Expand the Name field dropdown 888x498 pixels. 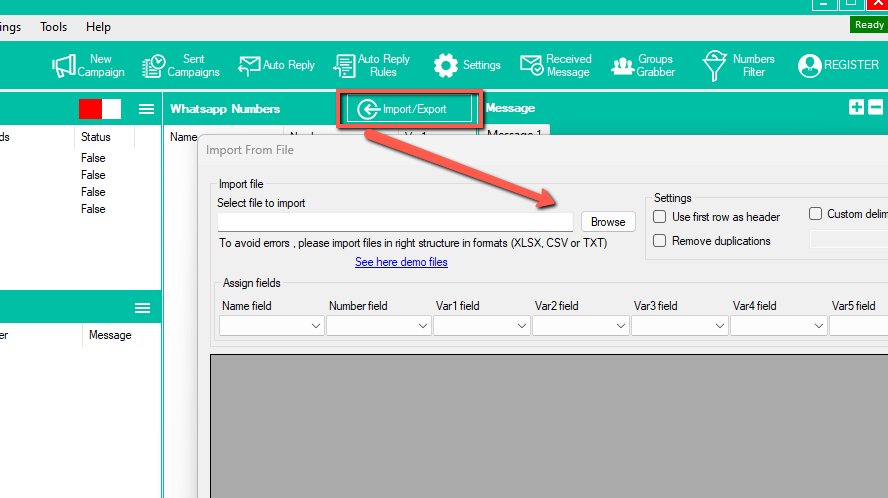click(x=272, y=326)
